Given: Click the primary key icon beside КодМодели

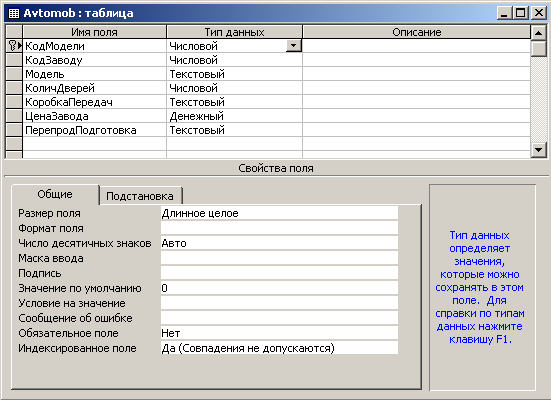Looking at the screenshot, I should coord(12,46).
